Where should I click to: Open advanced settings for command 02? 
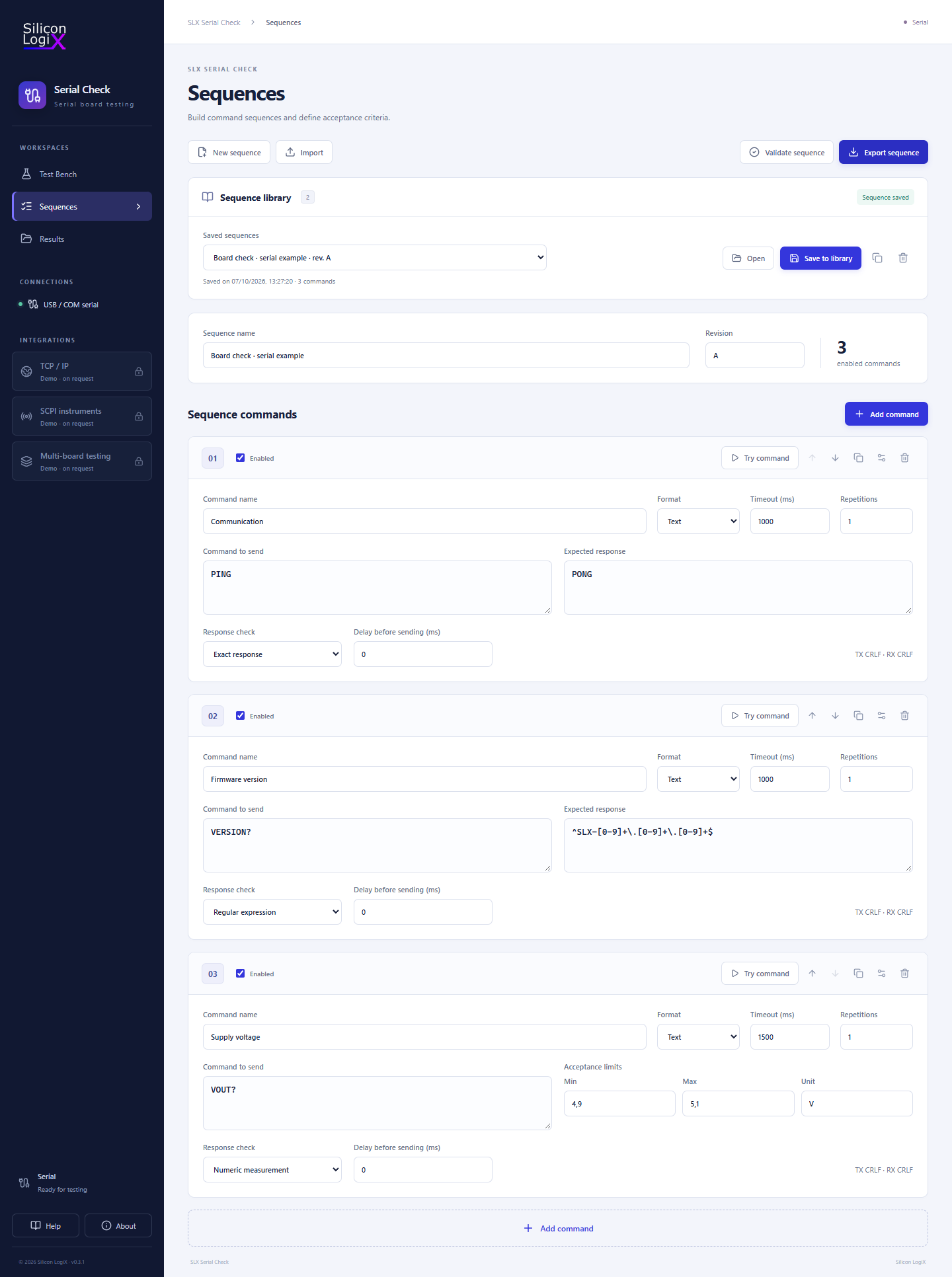pyautogui.click(x=882, y=716)
